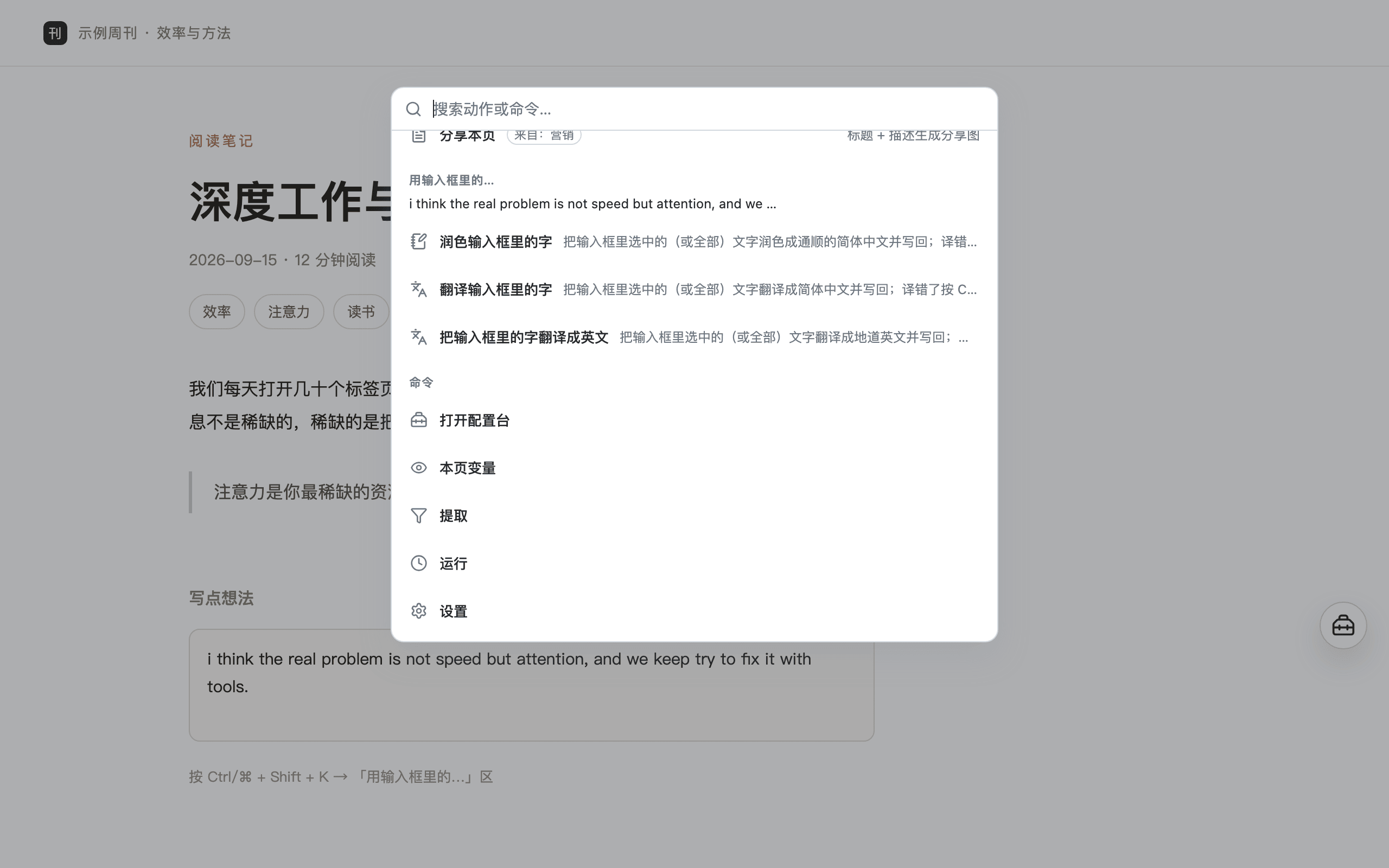This screenshot has height=868, width=1389.
Task: Click translate icon beside 翻译输入框里的字
Action: coord(418,289)
